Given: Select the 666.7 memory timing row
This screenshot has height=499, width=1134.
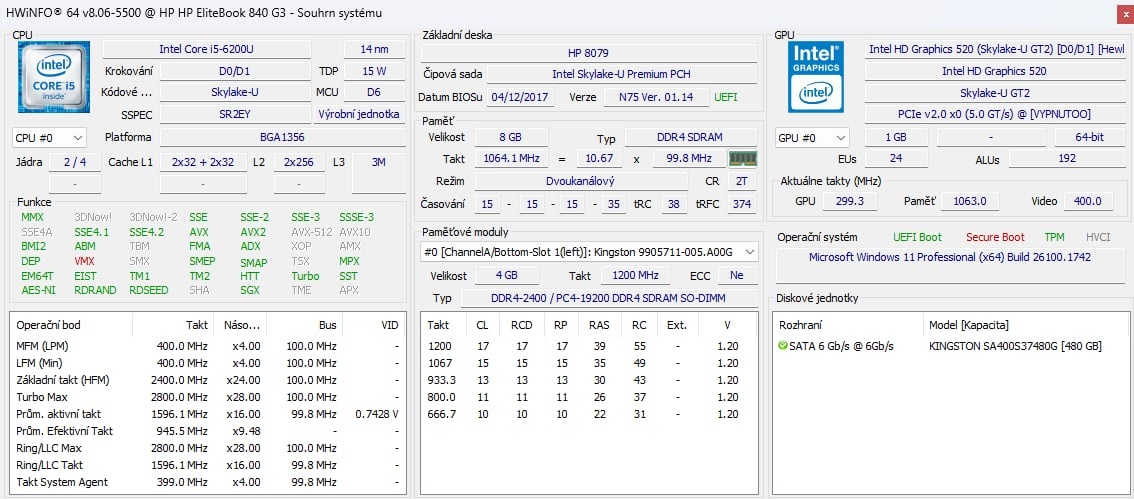Looking at the screenshot, I should coord(589,414).
